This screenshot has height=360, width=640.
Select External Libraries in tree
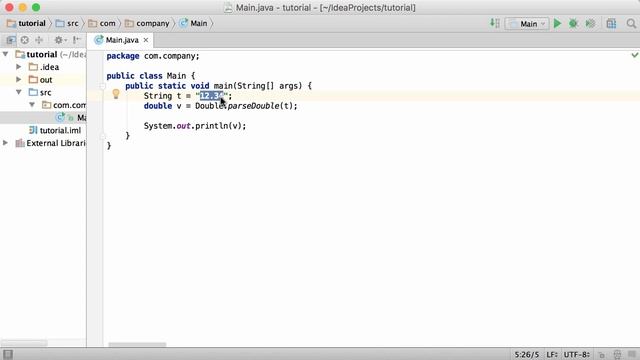51,143
